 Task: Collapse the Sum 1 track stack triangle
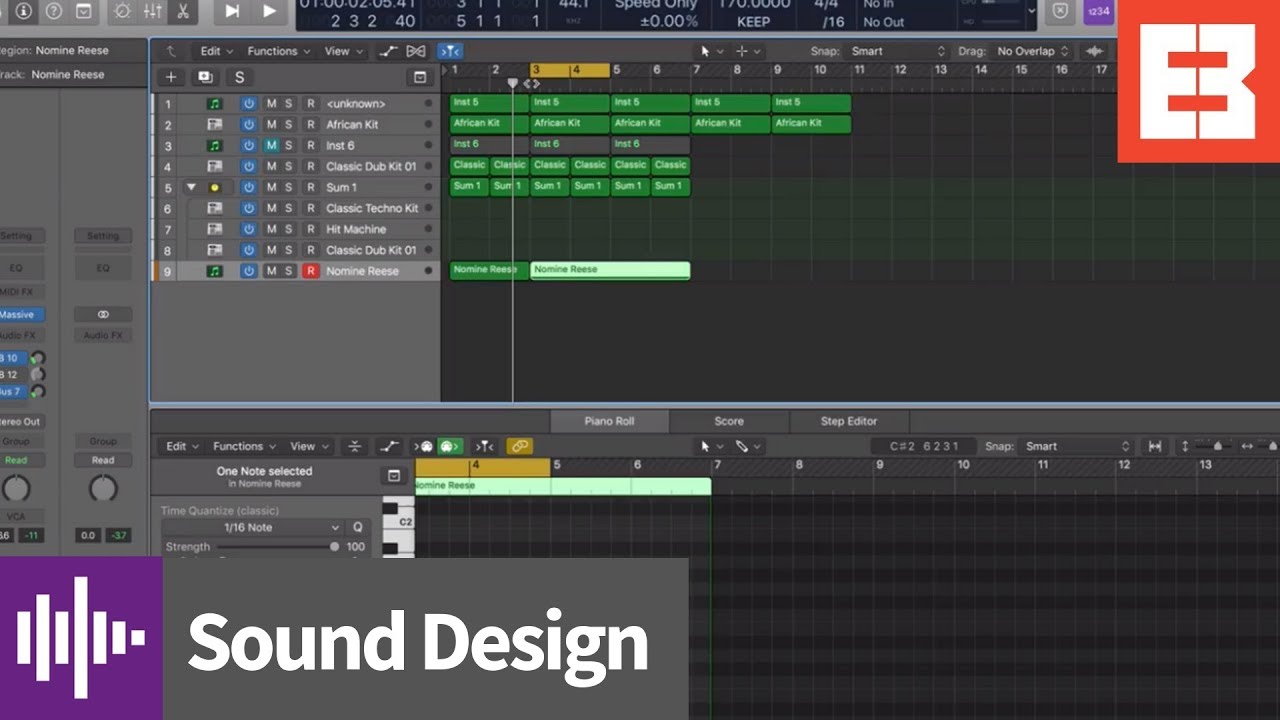coord(191,187)
